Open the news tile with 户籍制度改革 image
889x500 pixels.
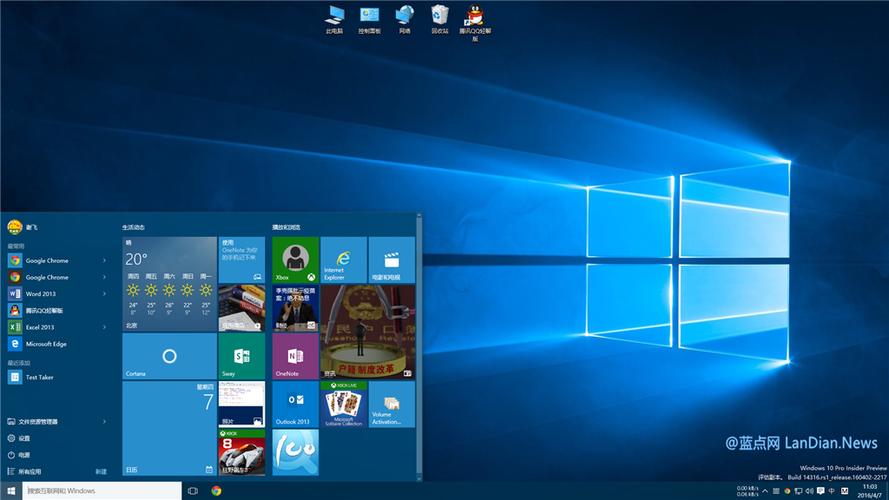tap(368, 332)
